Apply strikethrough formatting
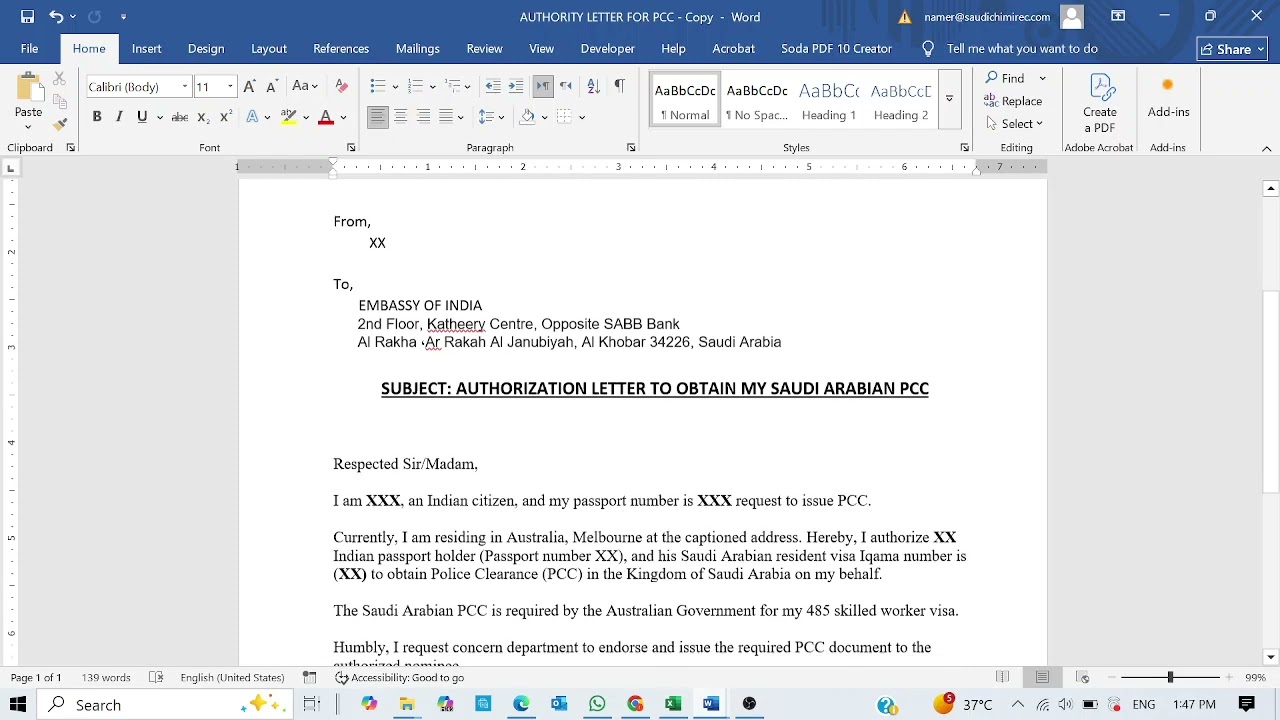The image size is (1280, 720). (179, 117)
